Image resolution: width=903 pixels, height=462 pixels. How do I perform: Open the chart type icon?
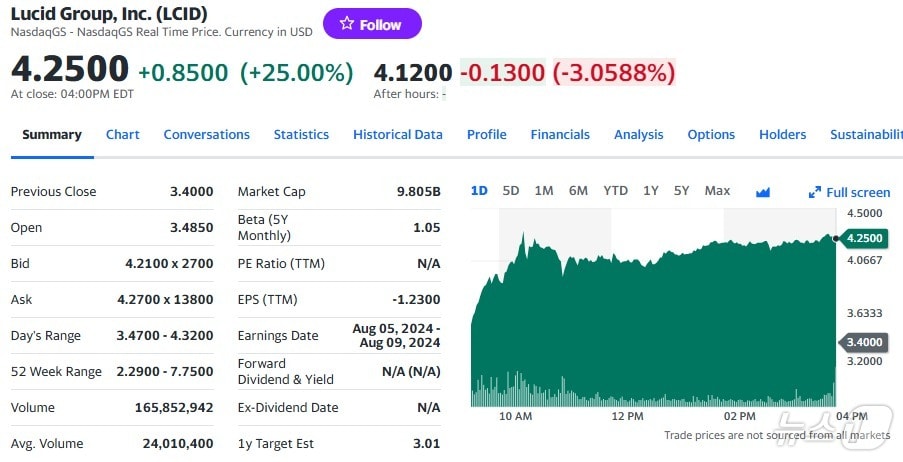[x=763, y=192]
